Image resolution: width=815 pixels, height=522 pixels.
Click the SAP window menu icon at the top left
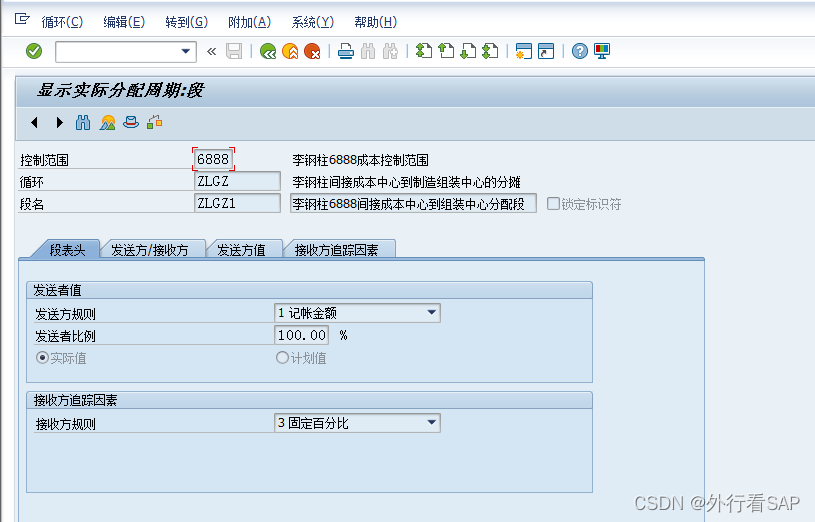(x=22, y=19)
